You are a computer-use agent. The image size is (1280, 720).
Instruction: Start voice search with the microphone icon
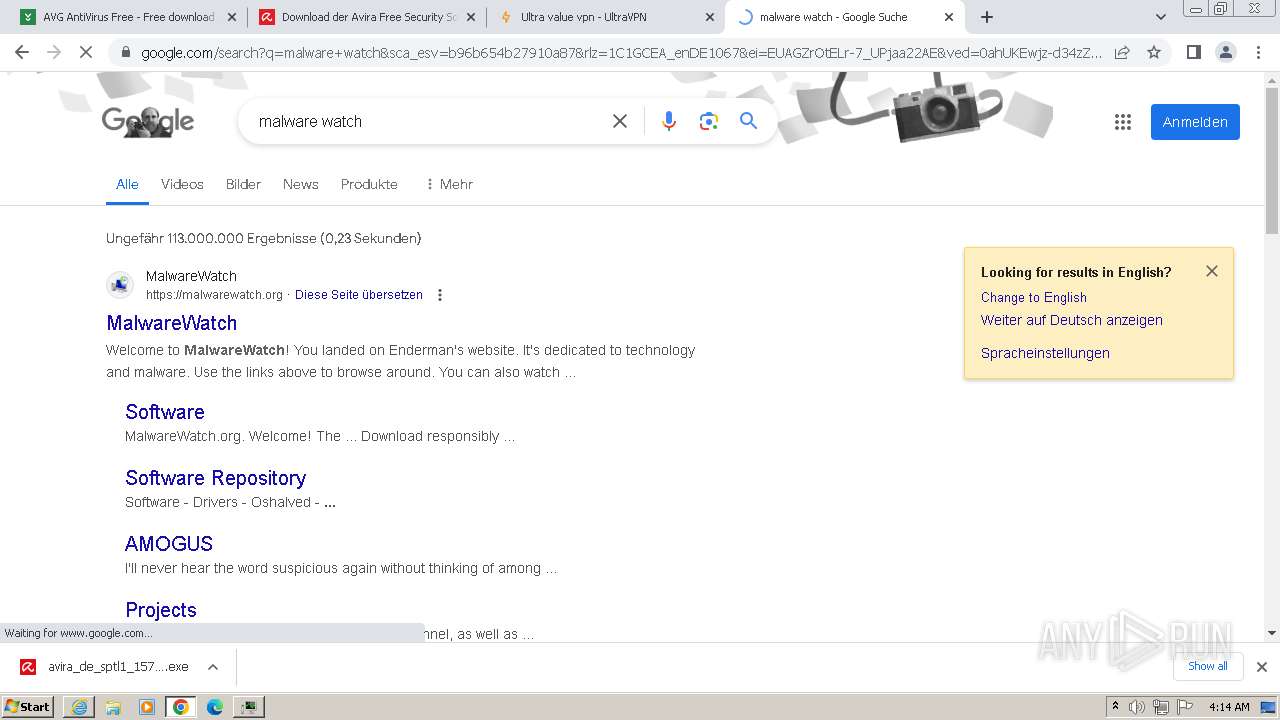pyautogui.click(x=669, y=121)
